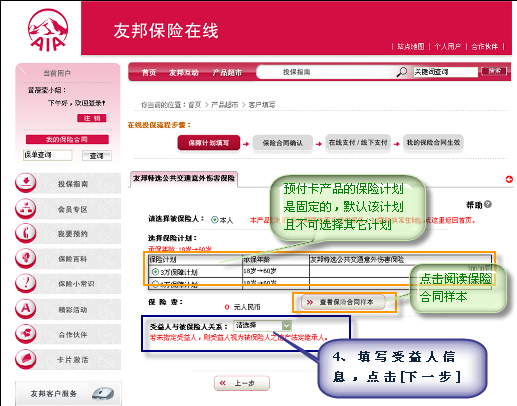Open 友邦互动 in the navigation bar

tap(184, 72)
